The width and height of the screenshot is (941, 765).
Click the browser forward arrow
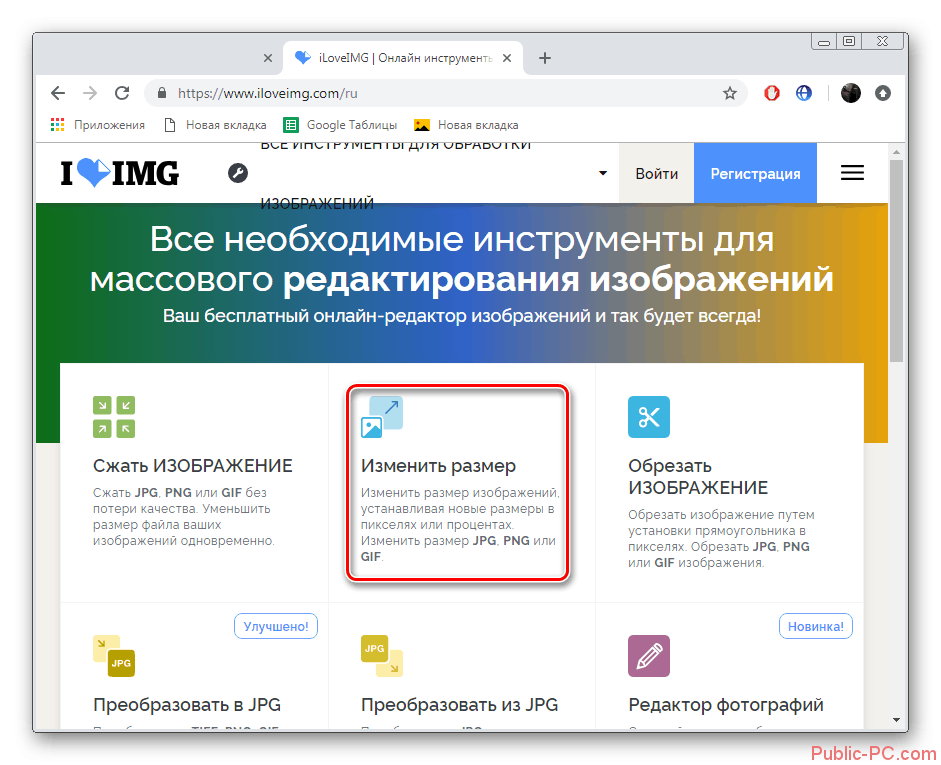(x=90, y=93)
